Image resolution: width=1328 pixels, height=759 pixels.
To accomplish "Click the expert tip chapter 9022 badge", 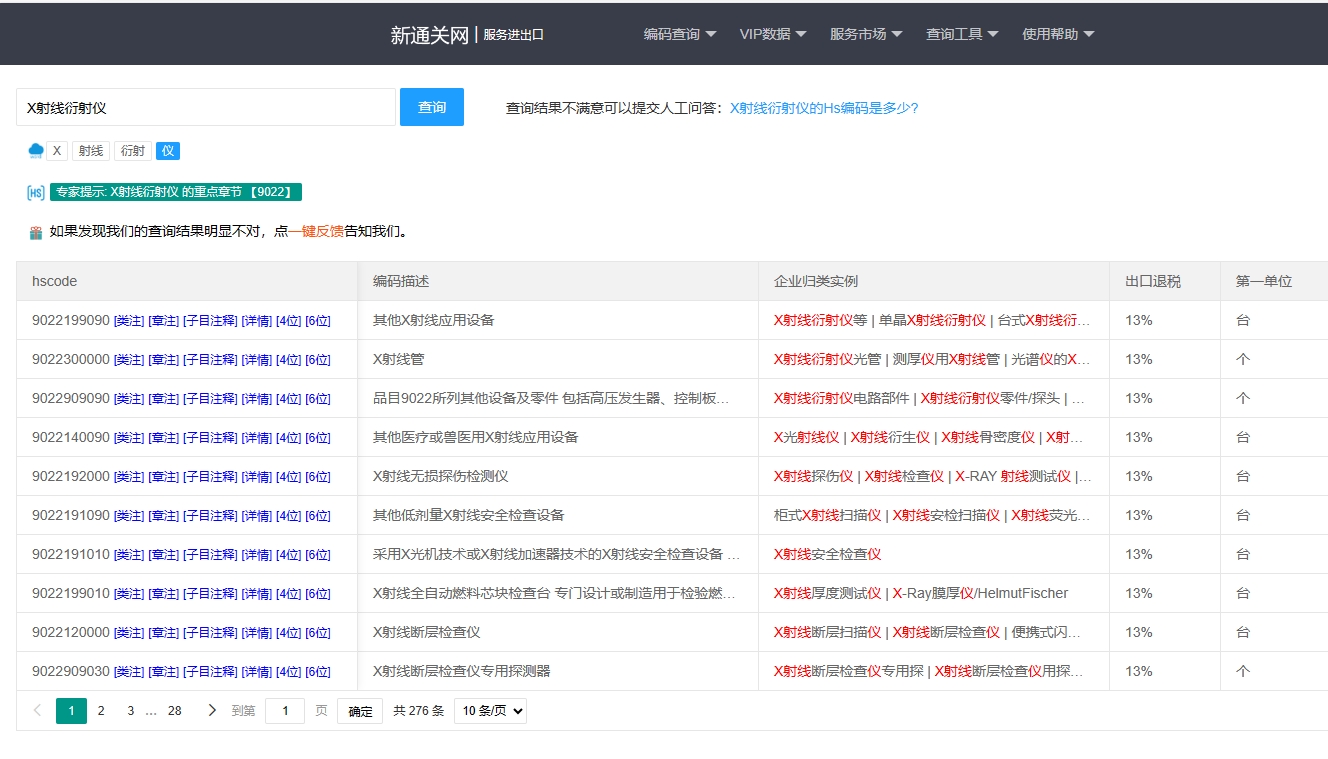I will tap(176, 192).
